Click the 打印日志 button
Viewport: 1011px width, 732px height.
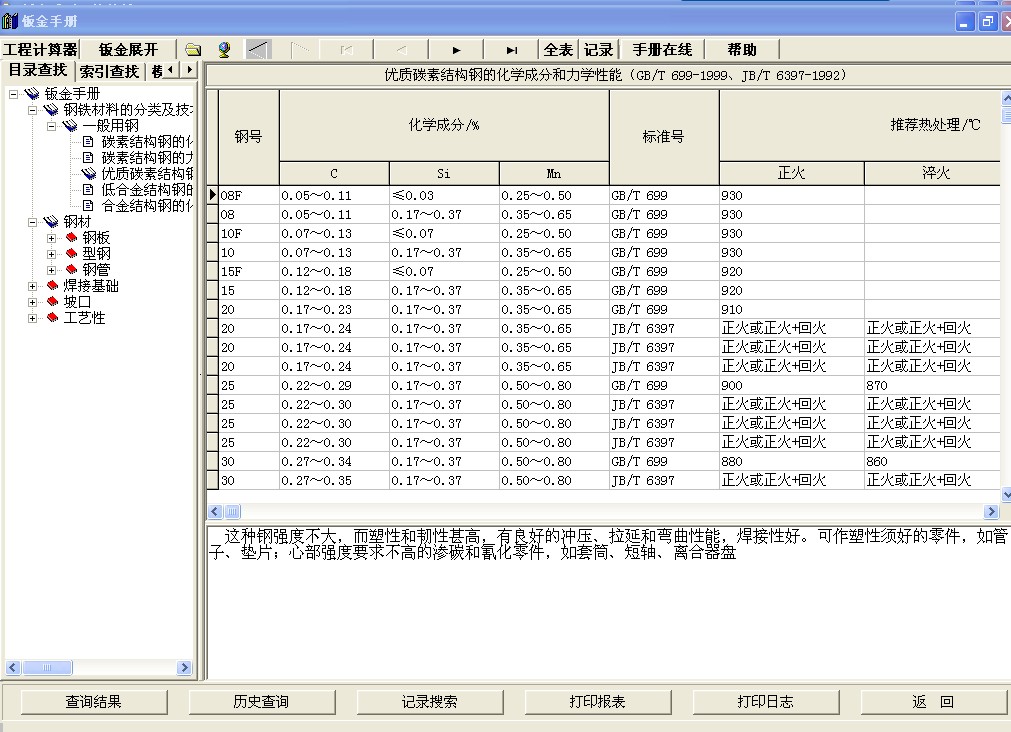click(x=765, y=702)
